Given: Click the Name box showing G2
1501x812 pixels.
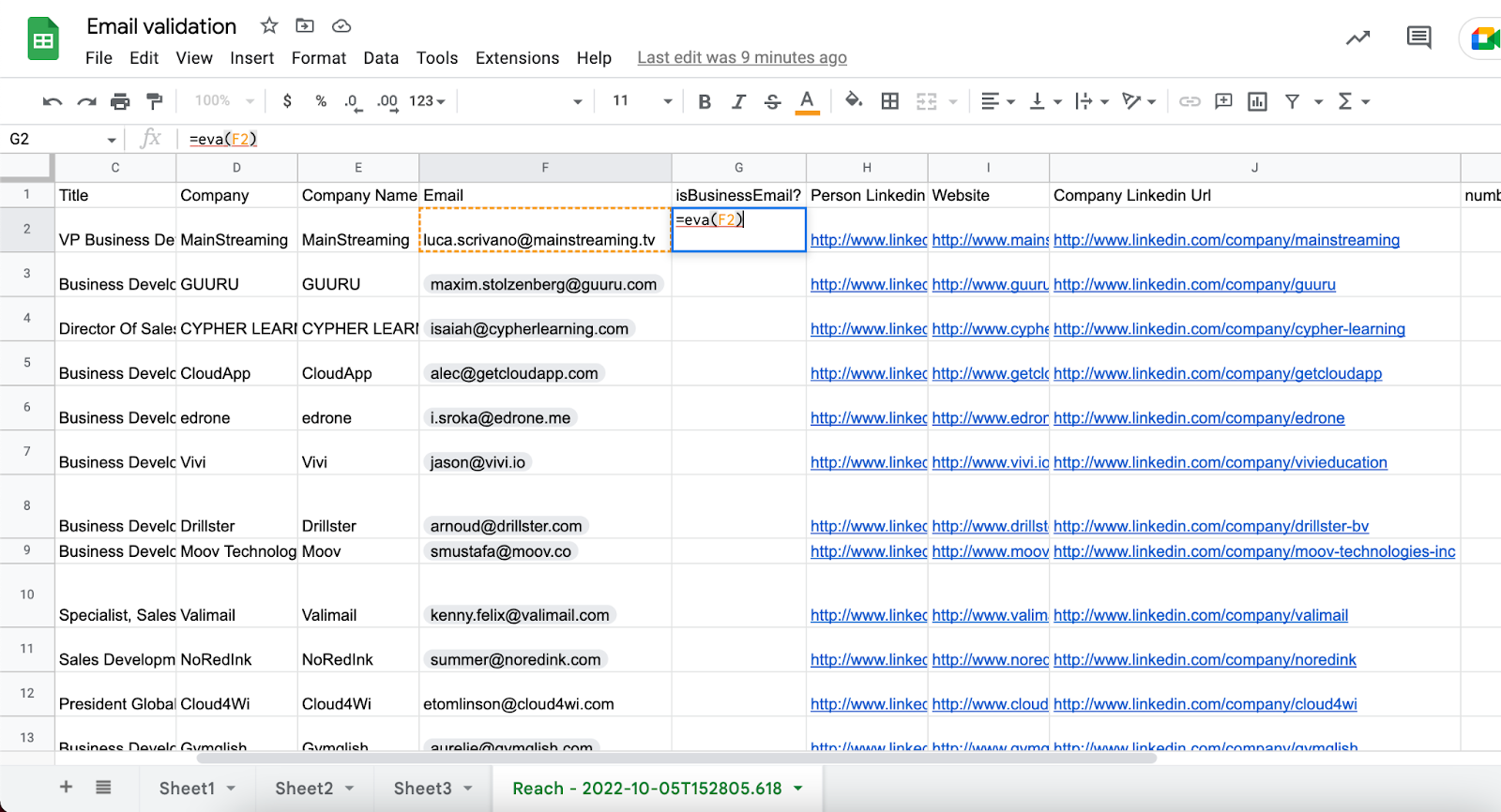Looking at the screenshot, I should 62,139.
